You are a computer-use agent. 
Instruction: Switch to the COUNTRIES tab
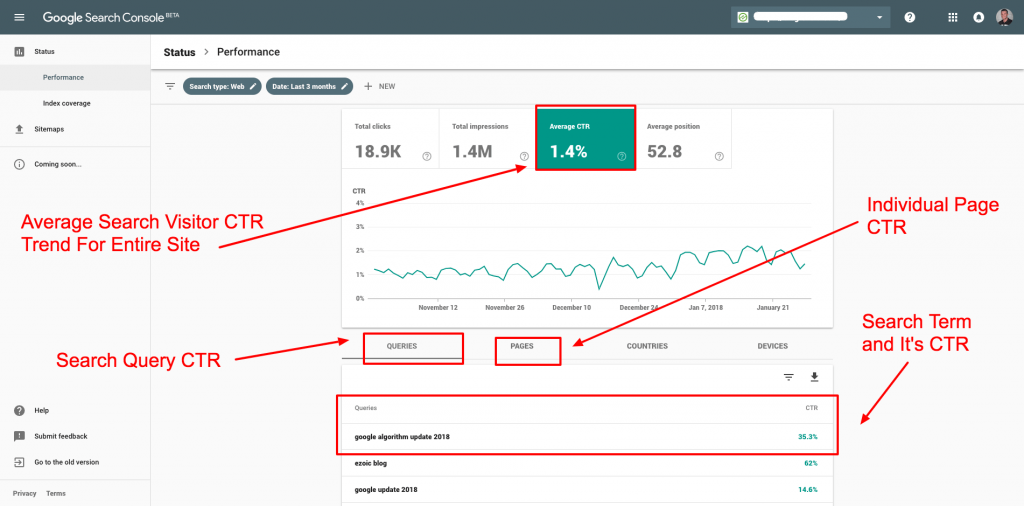click(647, 346)
